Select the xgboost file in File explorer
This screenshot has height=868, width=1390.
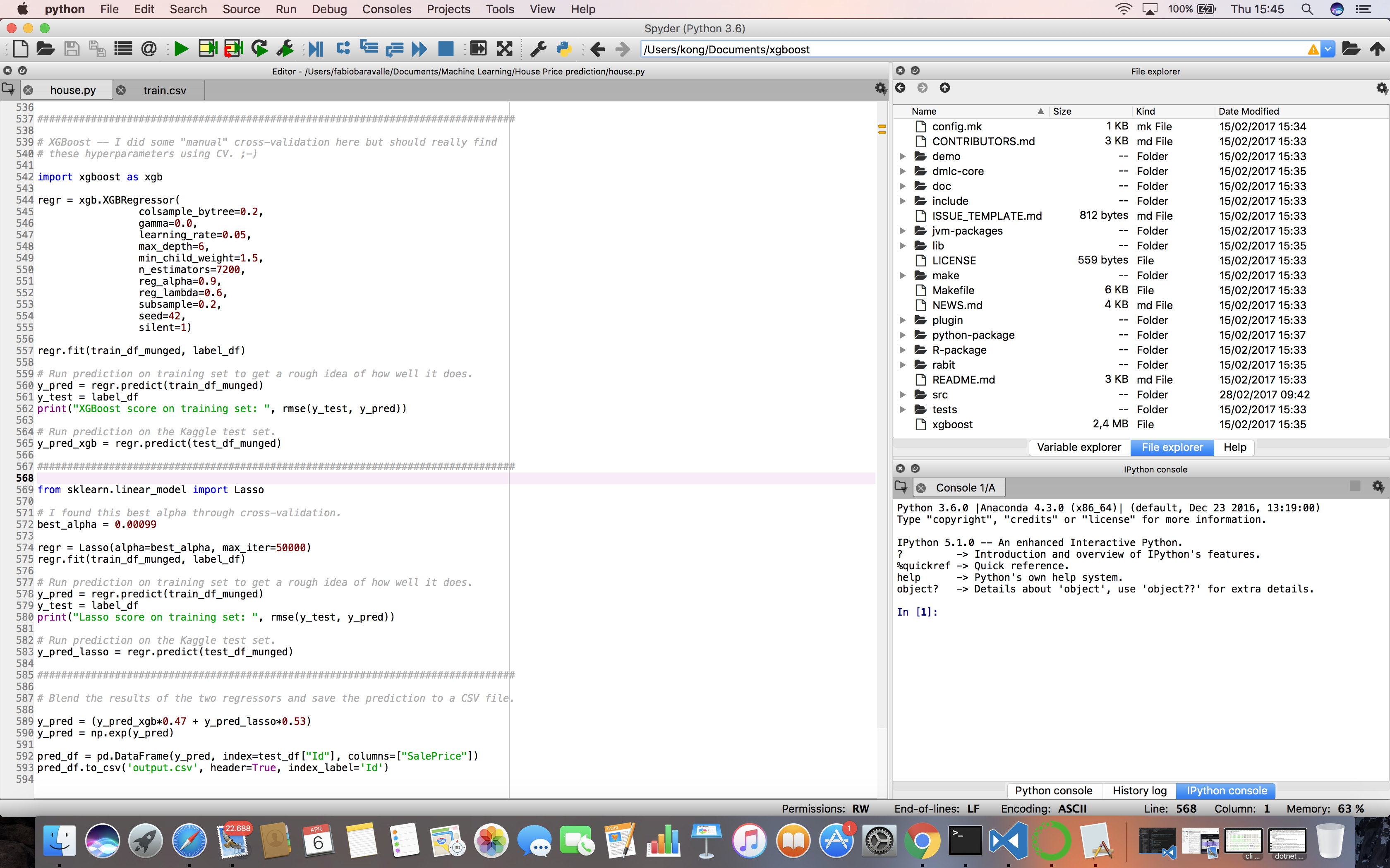952,424
